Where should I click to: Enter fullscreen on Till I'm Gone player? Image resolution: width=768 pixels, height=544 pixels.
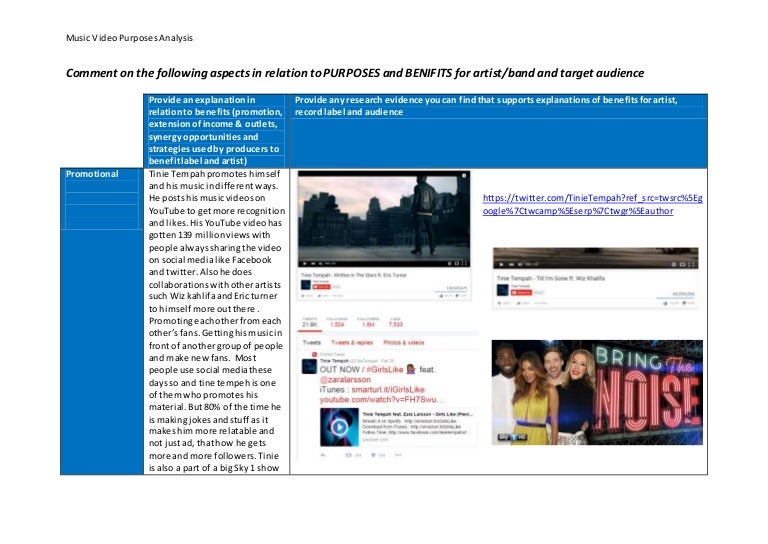point(692,263)
